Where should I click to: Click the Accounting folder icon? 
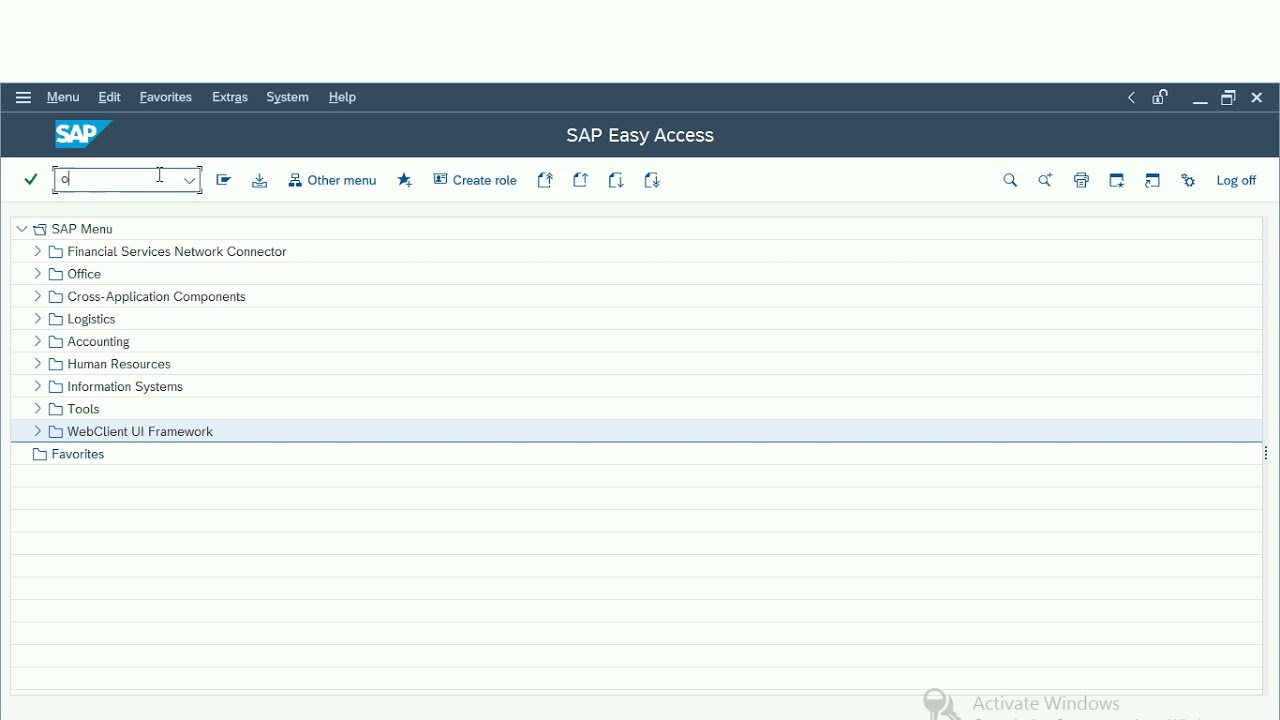(x=56, y=342)
